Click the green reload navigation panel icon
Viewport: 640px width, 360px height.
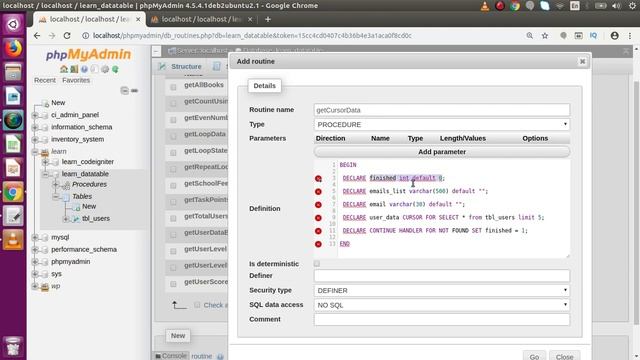115,69
